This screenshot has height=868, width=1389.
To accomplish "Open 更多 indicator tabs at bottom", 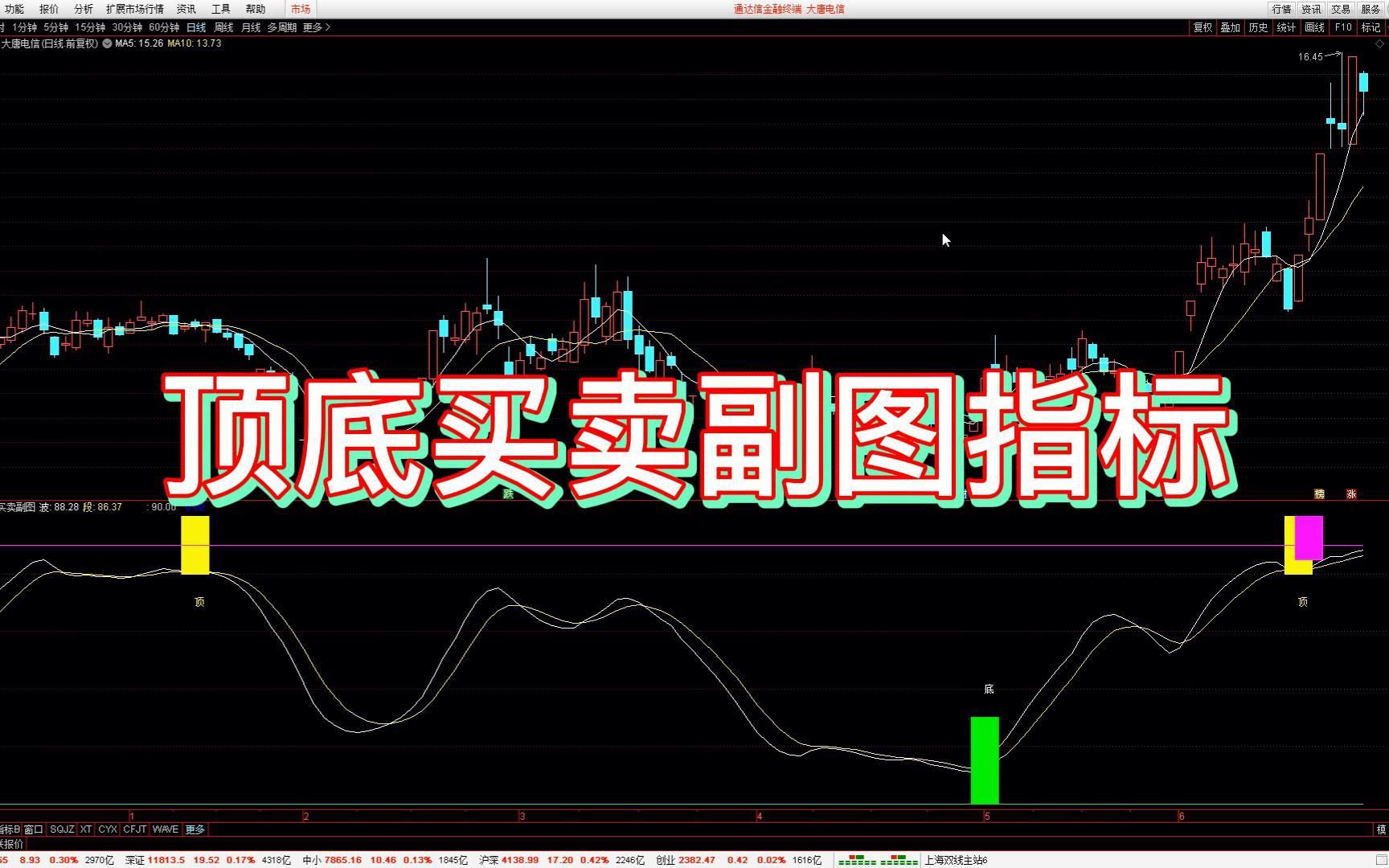I will [195, 829].
